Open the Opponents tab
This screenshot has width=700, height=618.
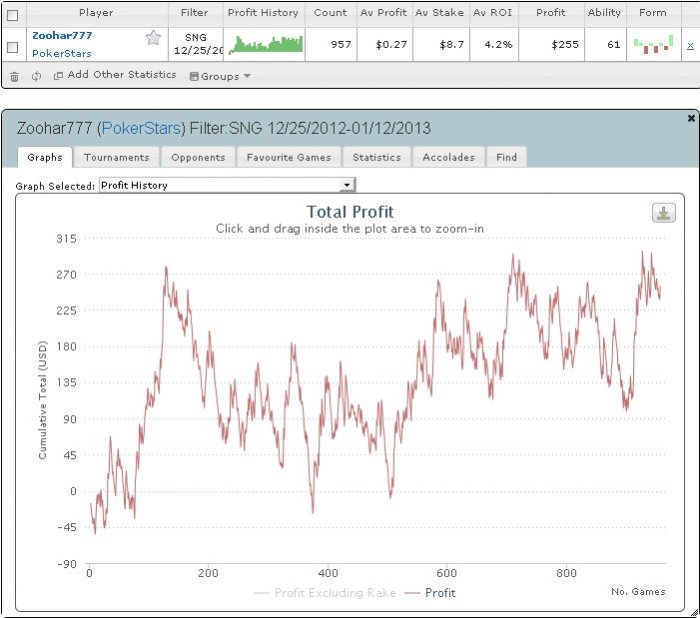pyautogui.click(x=199, y=157)
